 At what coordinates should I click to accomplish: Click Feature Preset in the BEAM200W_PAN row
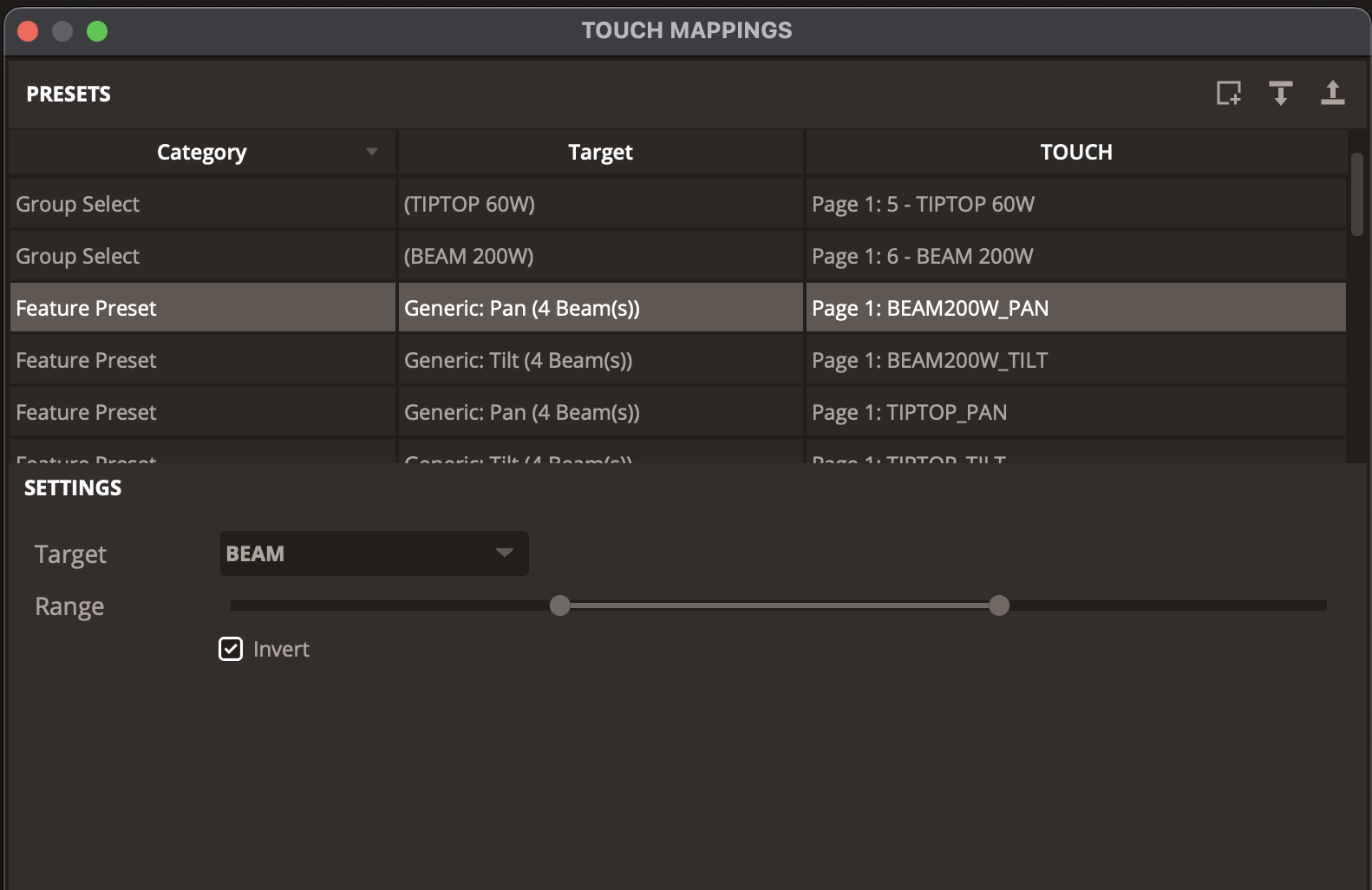[x=203, y=308]
